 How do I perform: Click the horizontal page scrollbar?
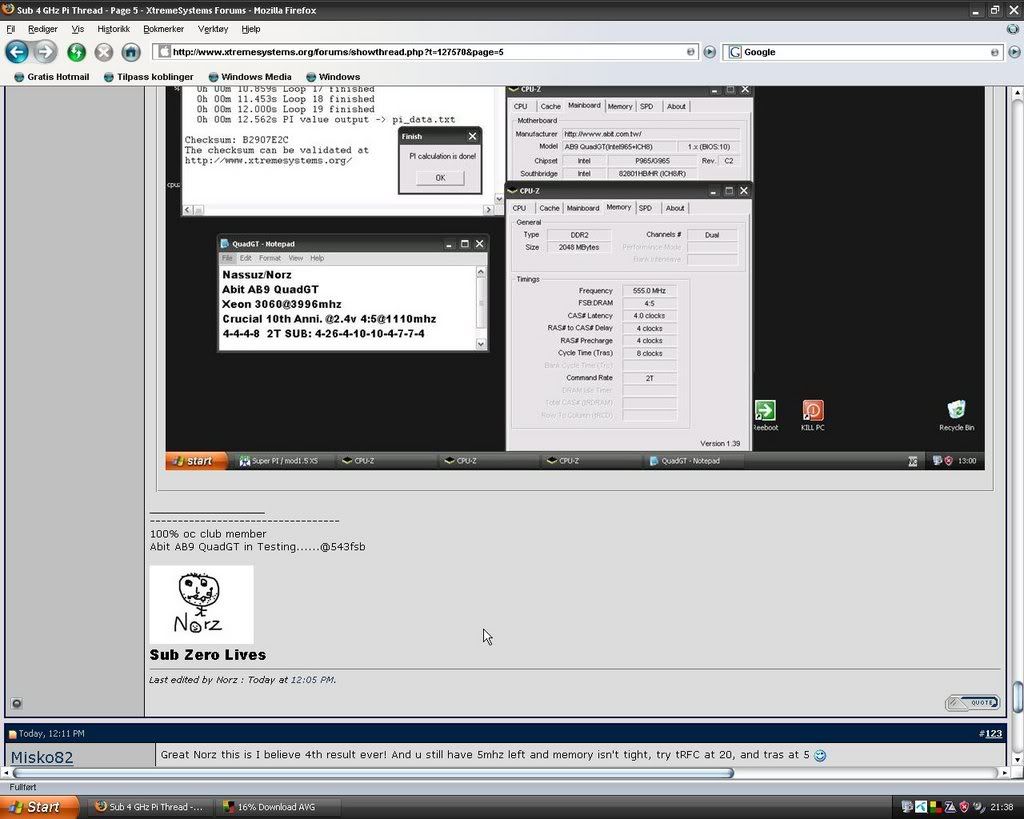[372, 773]
